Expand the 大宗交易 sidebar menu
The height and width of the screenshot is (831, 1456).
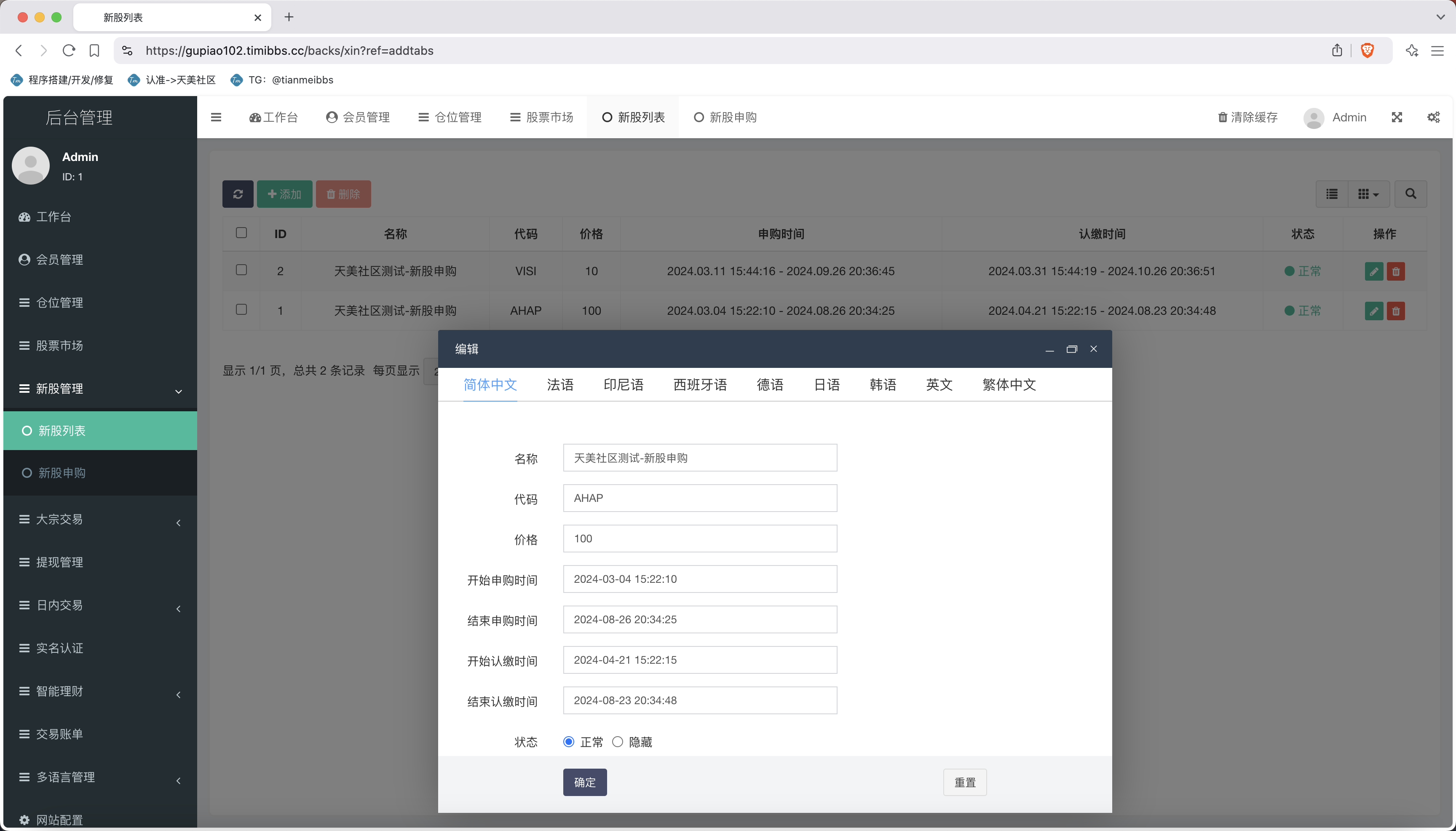click(100, 519)
